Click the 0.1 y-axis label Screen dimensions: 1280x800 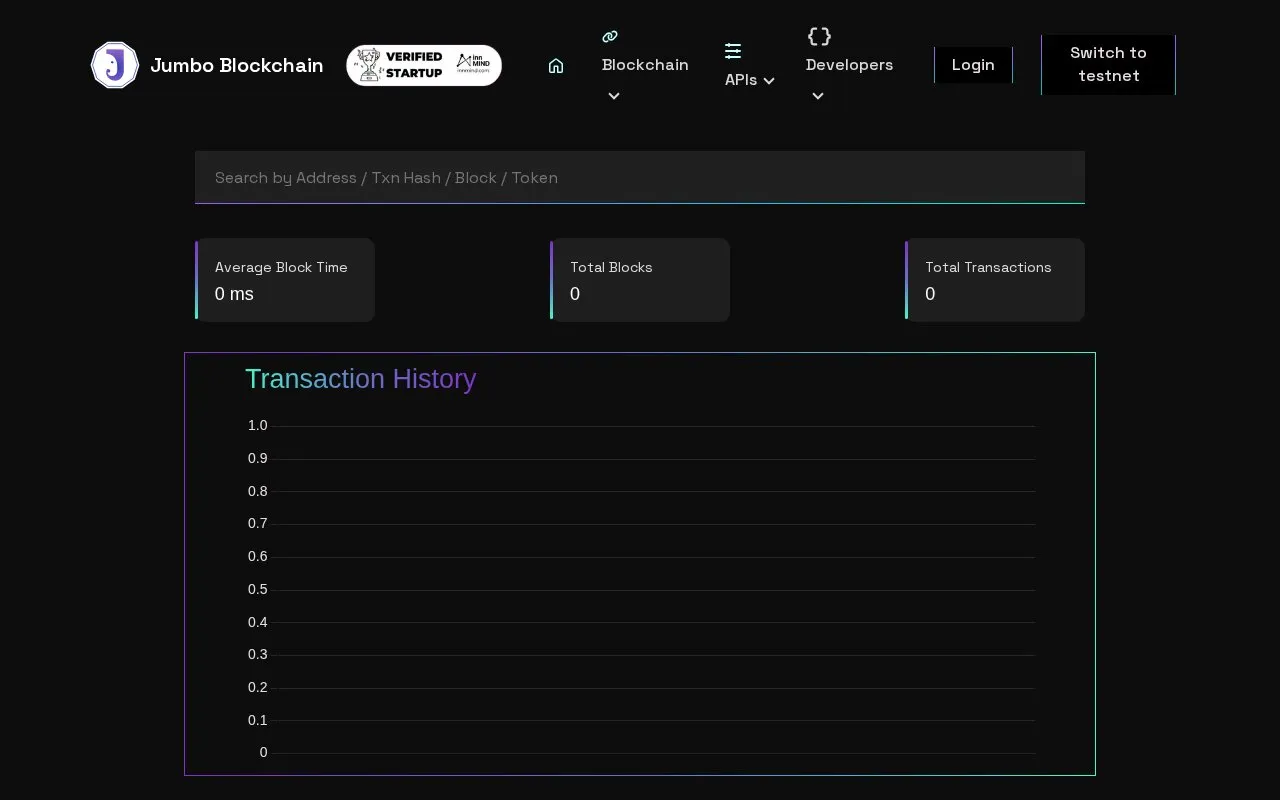(x=258, y=720)
